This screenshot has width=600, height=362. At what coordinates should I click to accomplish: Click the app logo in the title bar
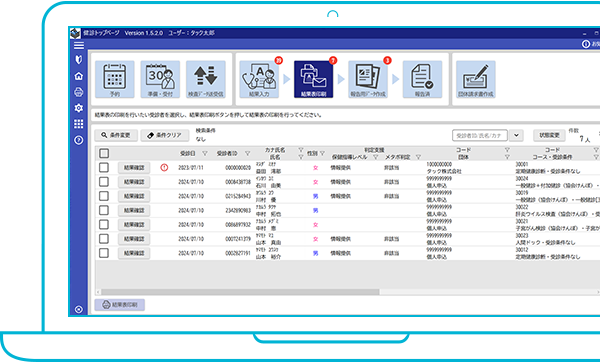tap(76, 33)
